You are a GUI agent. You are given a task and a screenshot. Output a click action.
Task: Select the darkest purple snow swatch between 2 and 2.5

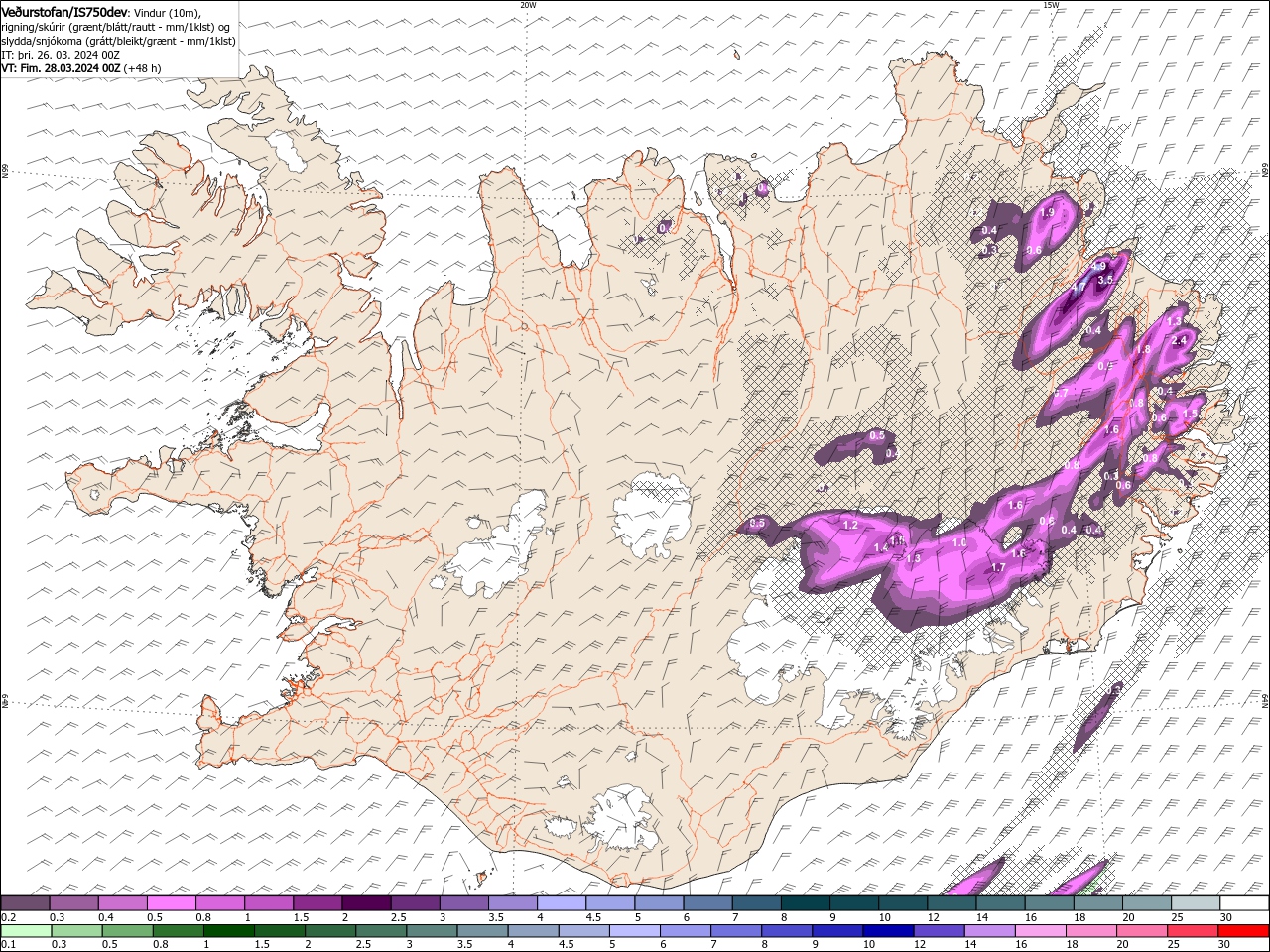coord(366,903)
